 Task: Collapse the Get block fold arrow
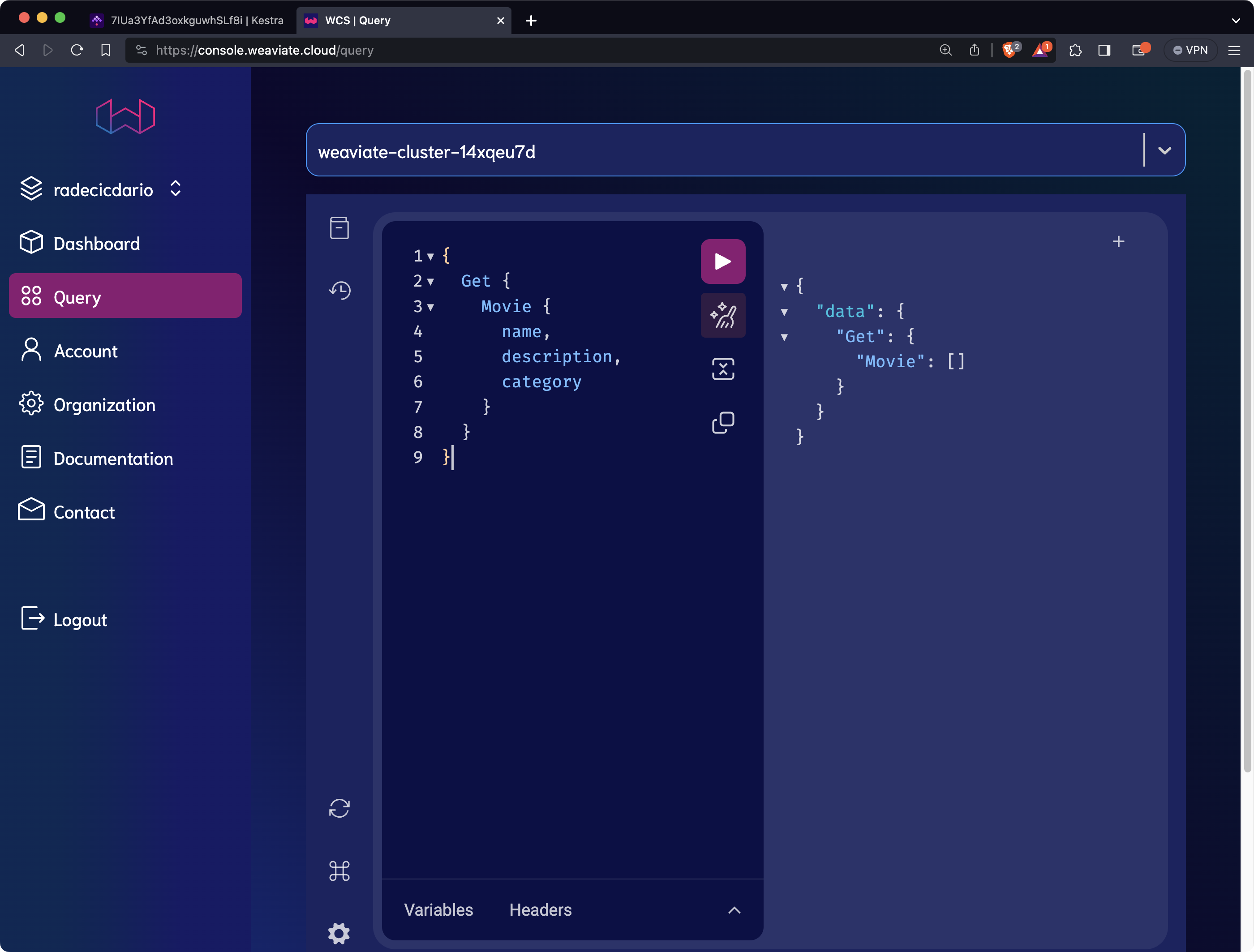430,282
